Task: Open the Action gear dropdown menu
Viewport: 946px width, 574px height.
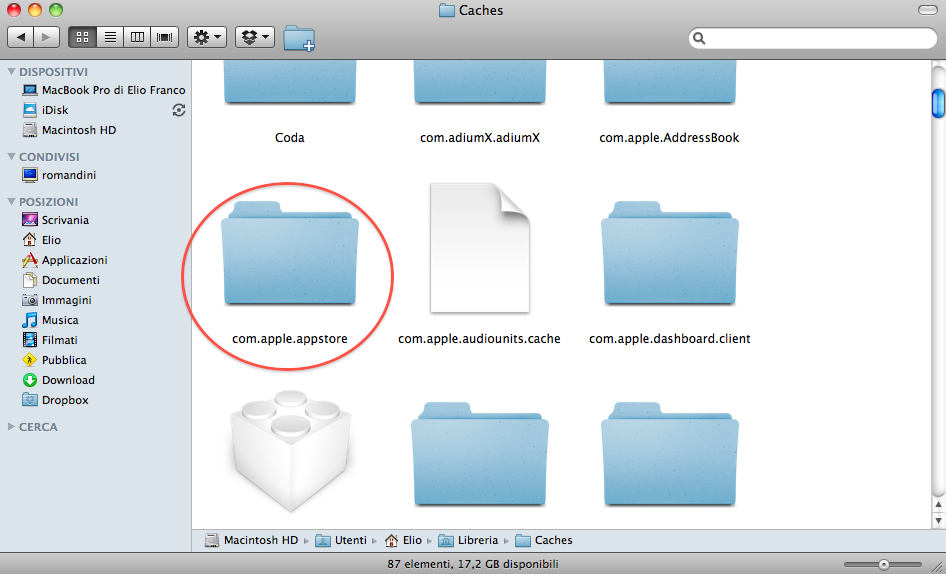Action: (207, 37)
